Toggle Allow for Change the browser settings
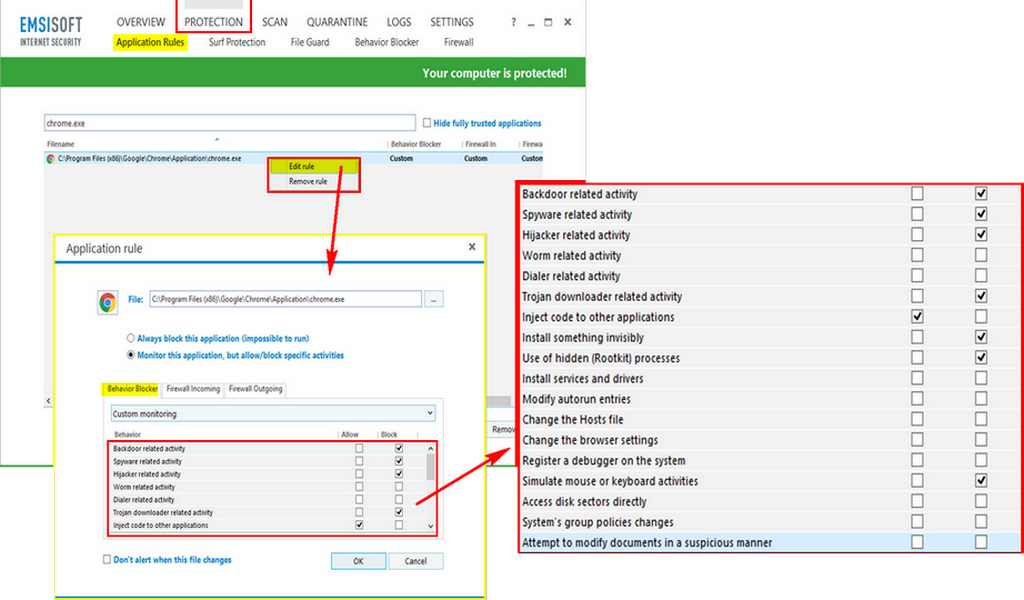Viewport: 1024px width, 600px height. pos(918,440)
